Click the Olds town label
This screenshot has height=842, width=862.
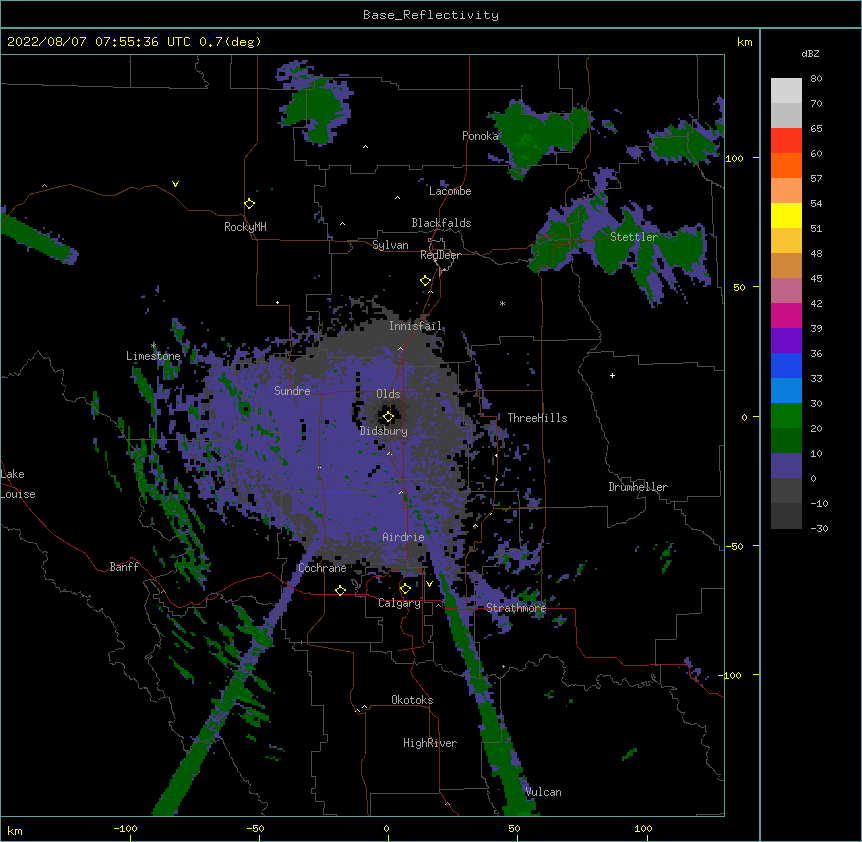tap(388, 394)
